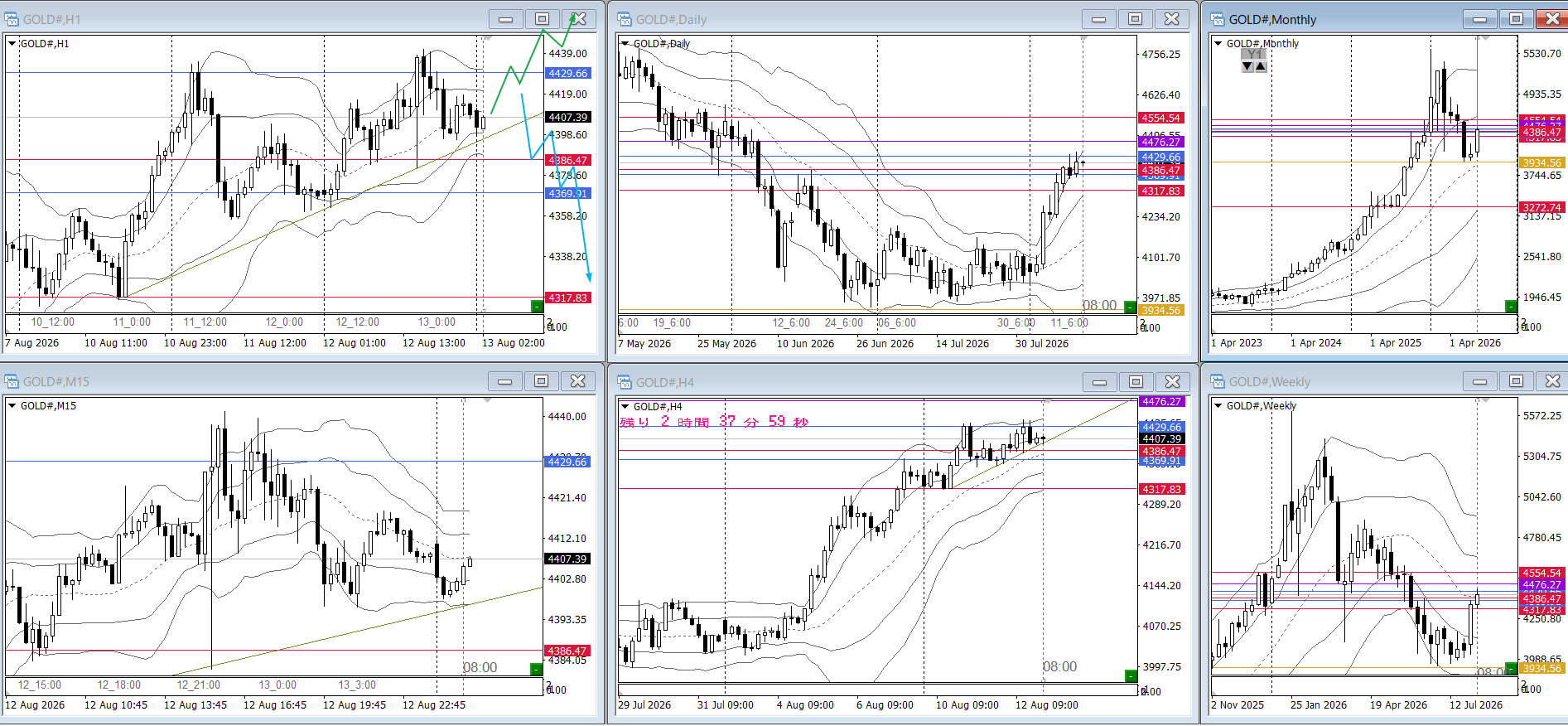The height and width of the screenshot is (726, 1568).
Task: Click the purple 4476.27 price label in H4 chart
Action: (x=1162, y=402)
